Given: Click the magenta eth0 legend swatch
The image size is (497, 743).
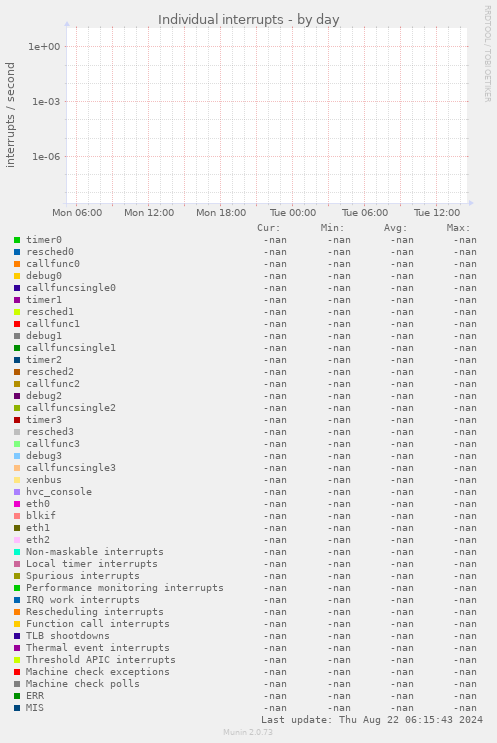Looking at the screenshot, I should point(17,504).
